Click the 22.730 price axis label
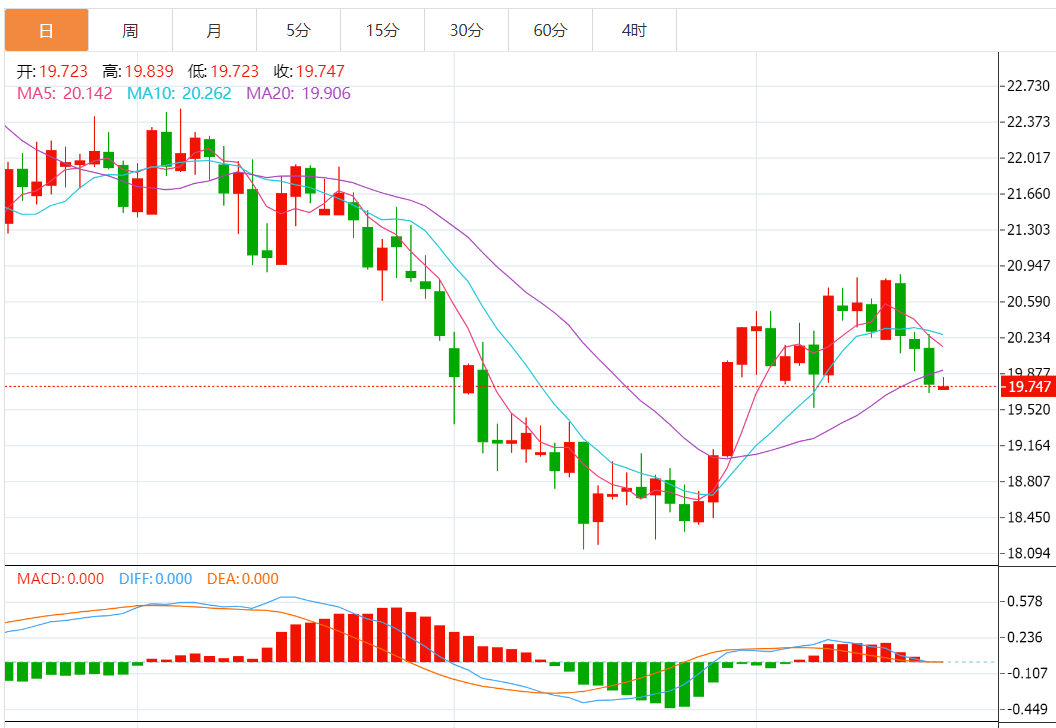The image size is (1056, 728). coord(1028,86)
